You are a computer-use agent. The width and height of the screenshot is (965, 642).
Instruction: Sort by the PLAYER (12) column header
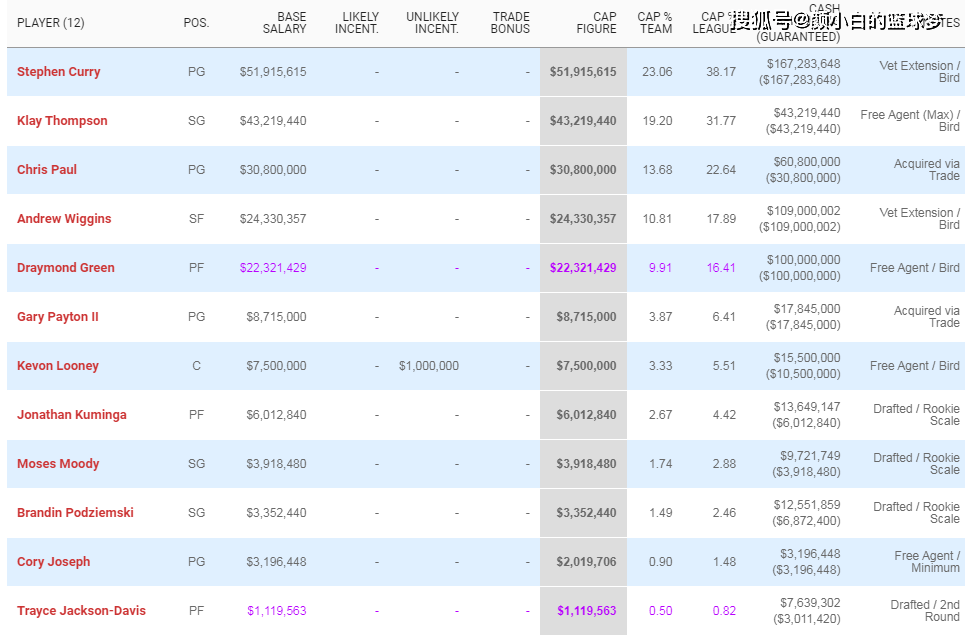(50, 23)
